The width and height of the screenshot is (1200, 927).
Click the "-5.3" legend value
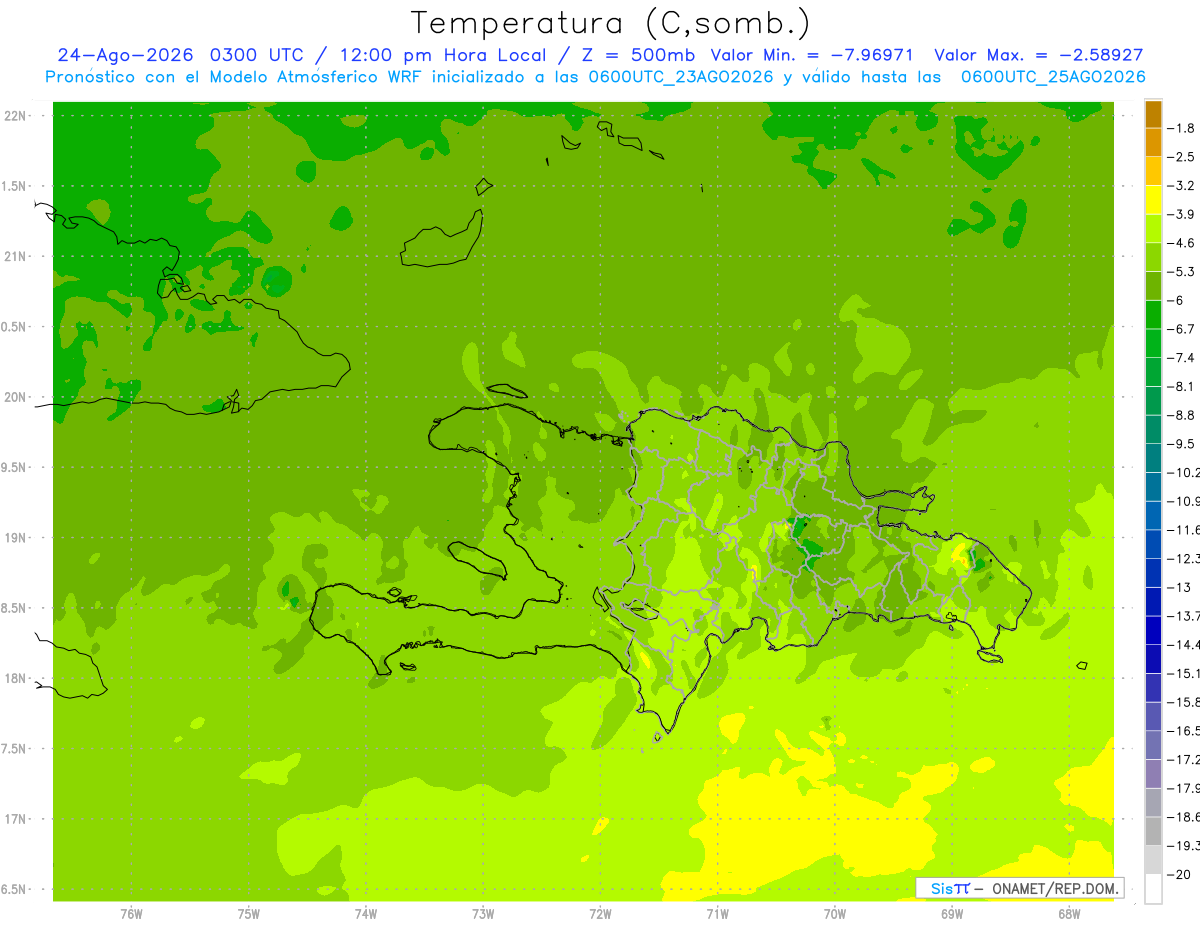coord(1181,271)
